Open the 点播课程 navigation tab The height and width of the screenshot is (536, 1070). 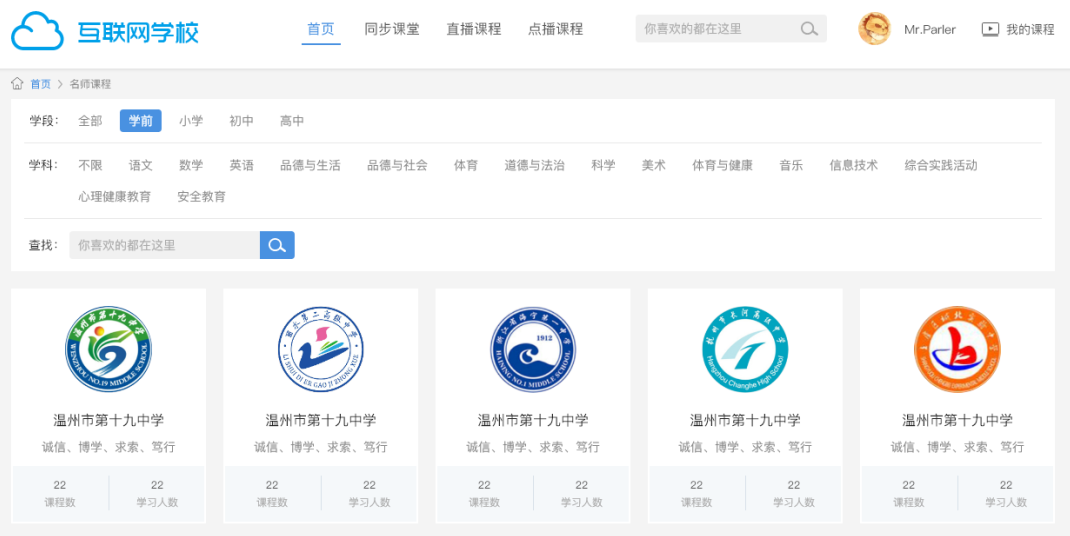click(x=555, y=29)
